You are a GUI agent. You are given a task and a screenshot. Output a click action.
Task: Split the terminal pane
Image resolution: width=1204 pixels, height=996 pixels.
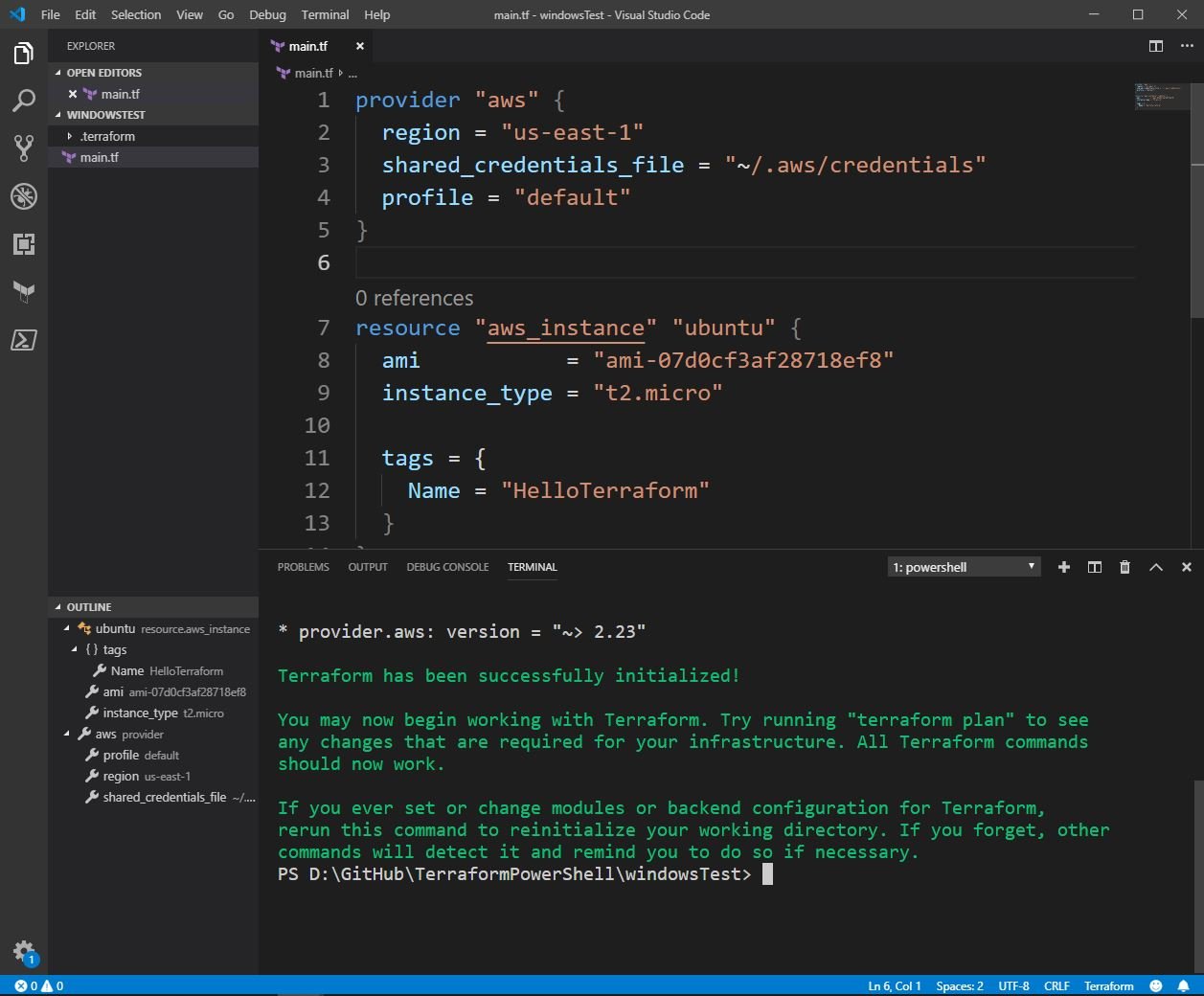[x=1095, y=567]
